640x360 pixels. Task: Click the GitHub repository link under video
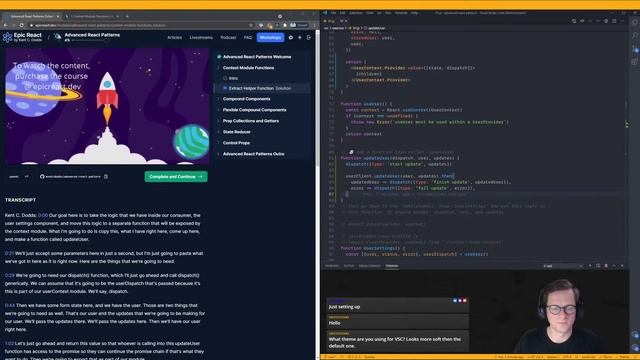coord(70,176)
